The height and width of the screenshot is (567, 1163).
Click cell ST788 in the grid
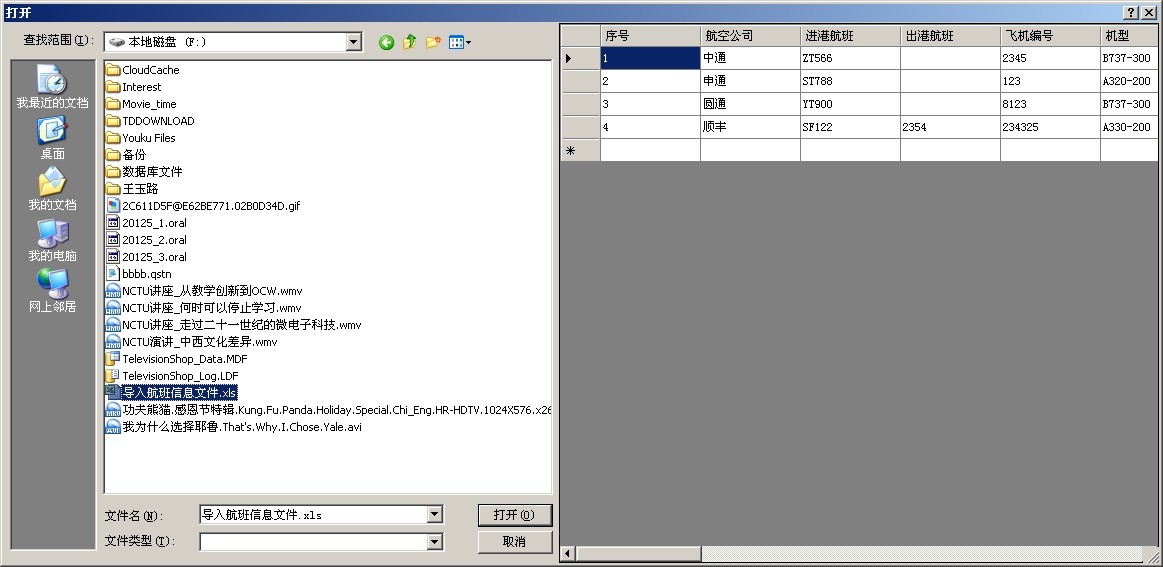pos(850,81)
